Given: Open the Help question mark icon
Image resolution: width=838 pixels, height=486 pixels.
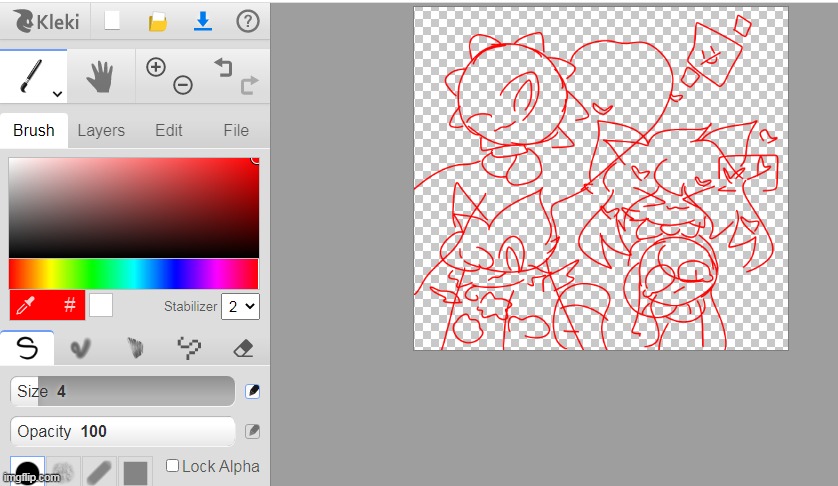Looking at the screenshot, I should 247,21.
